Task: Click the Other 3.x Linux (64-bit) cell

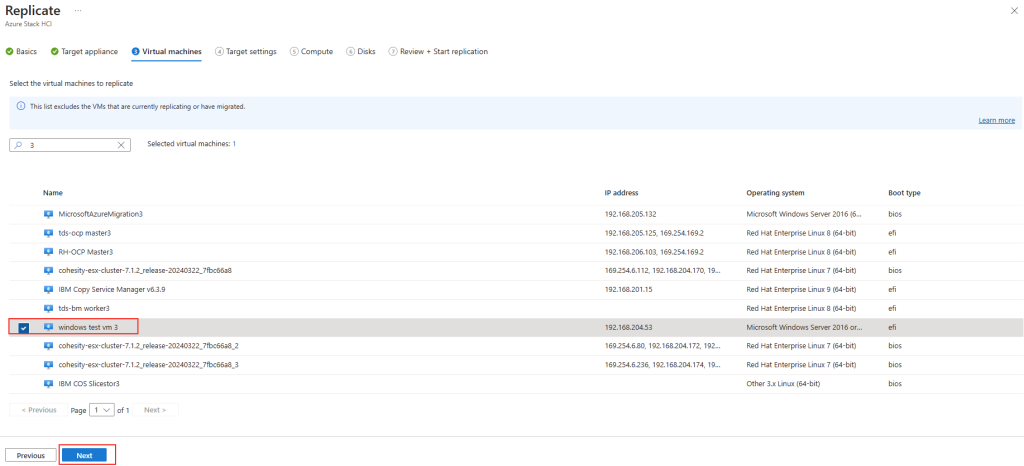Action: [783, 384]
